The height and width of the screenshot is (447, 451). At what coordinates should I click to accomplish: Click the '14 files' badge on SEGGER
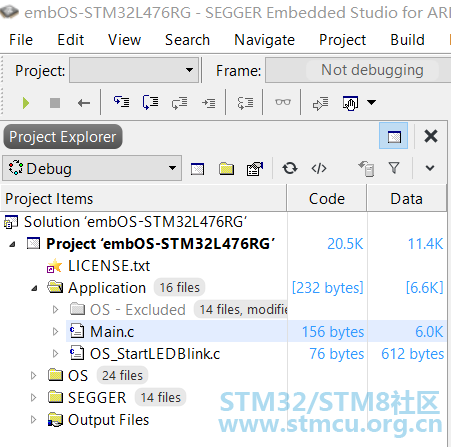pyautogui.click(x=160, y=397)
